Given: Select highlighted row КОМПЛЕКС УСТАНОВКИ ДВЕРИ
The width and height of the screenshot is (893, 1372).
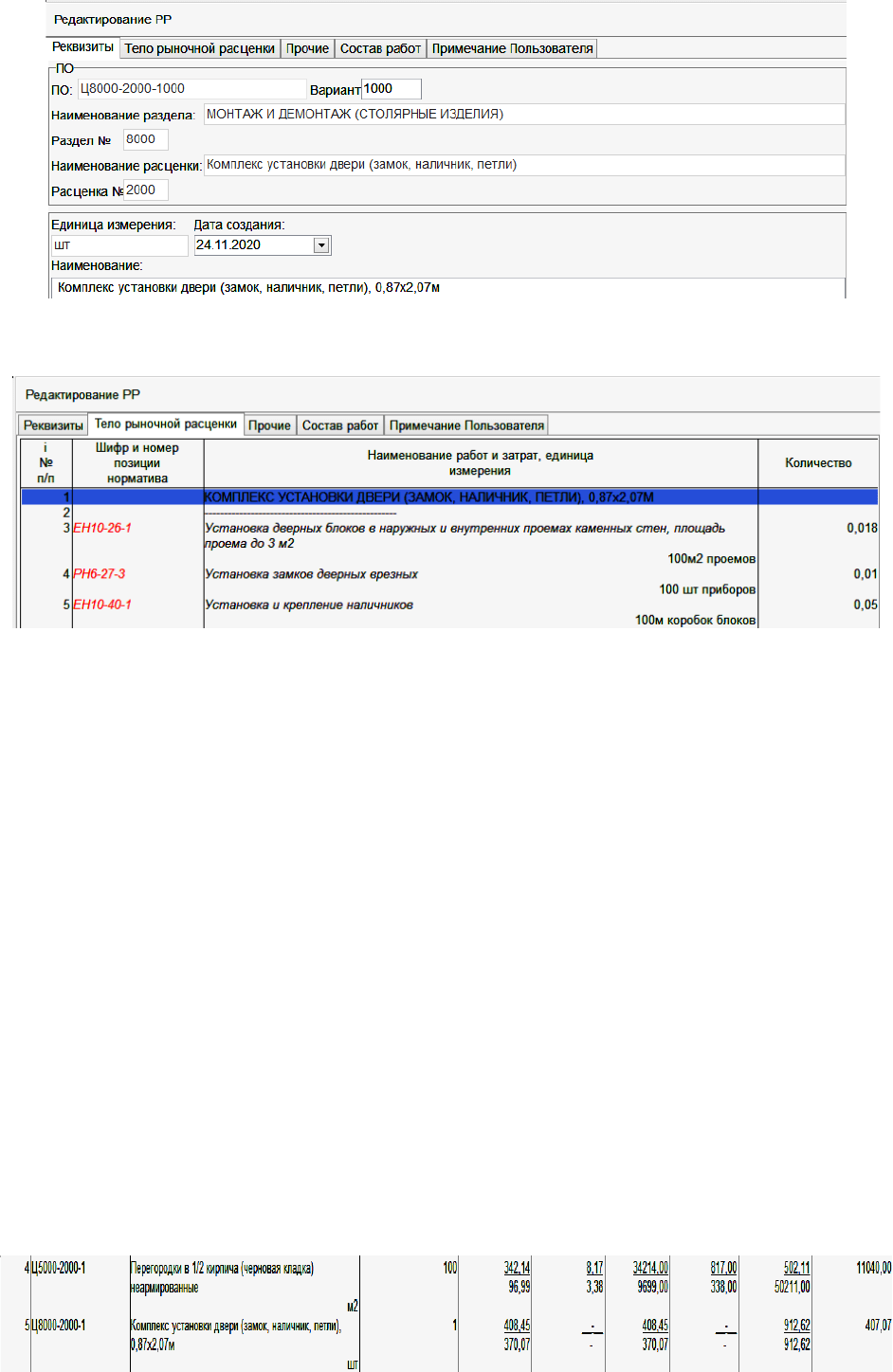Looking at the screenshot, I should pyautogui.click(x=449, y=496).
